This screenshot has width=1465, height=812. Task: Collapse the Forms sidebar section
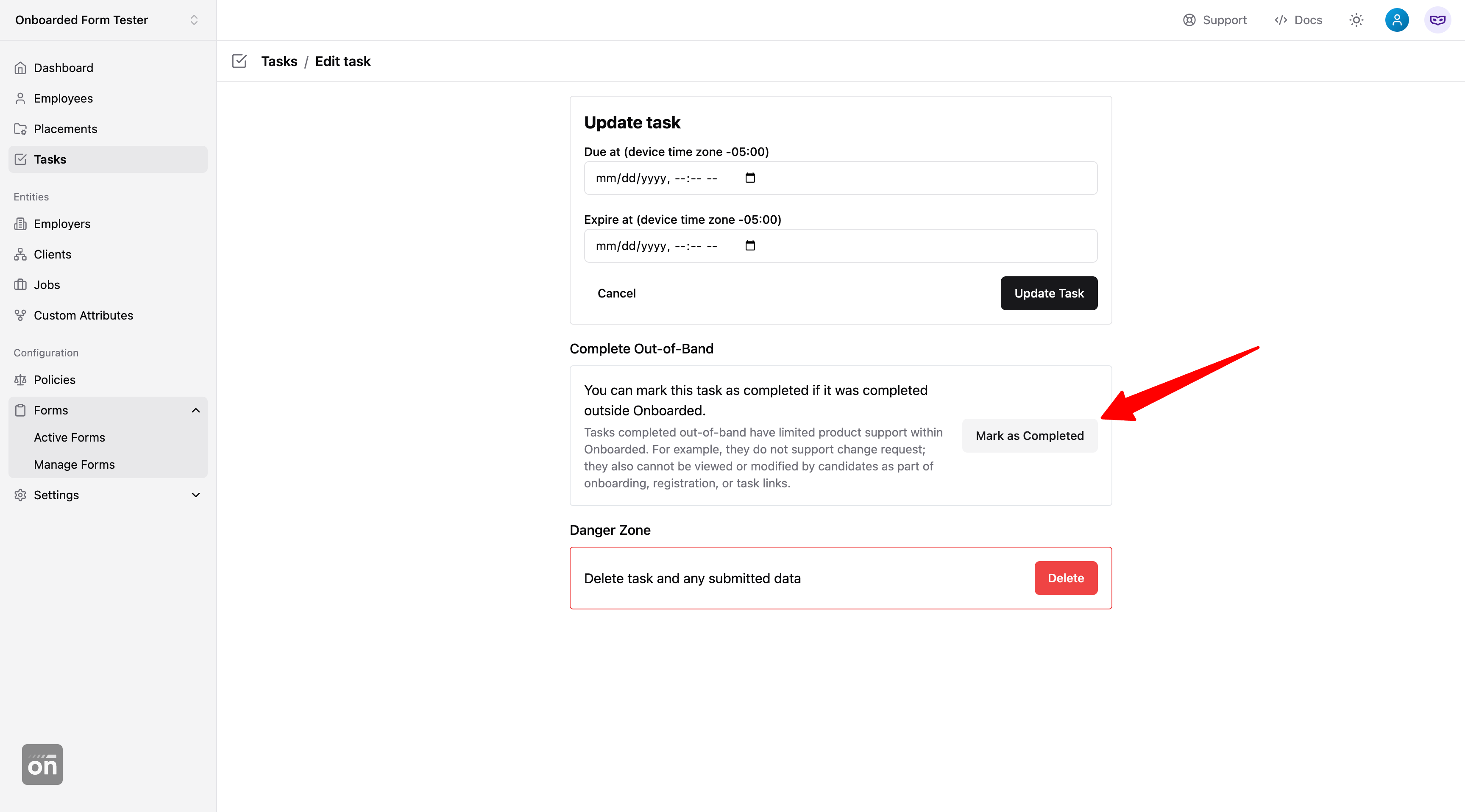coord(196,410)
